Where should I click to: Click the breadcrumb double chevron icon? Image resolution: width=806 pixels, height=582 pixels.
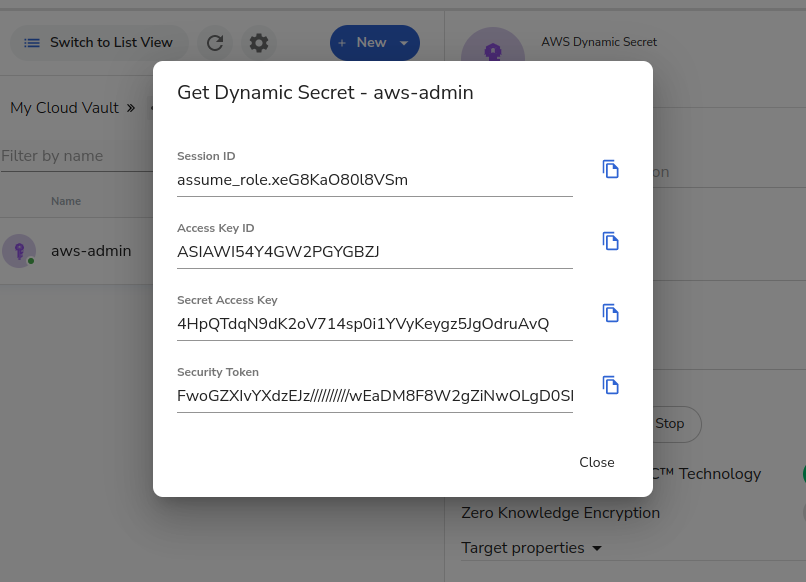tap(131, 108)
